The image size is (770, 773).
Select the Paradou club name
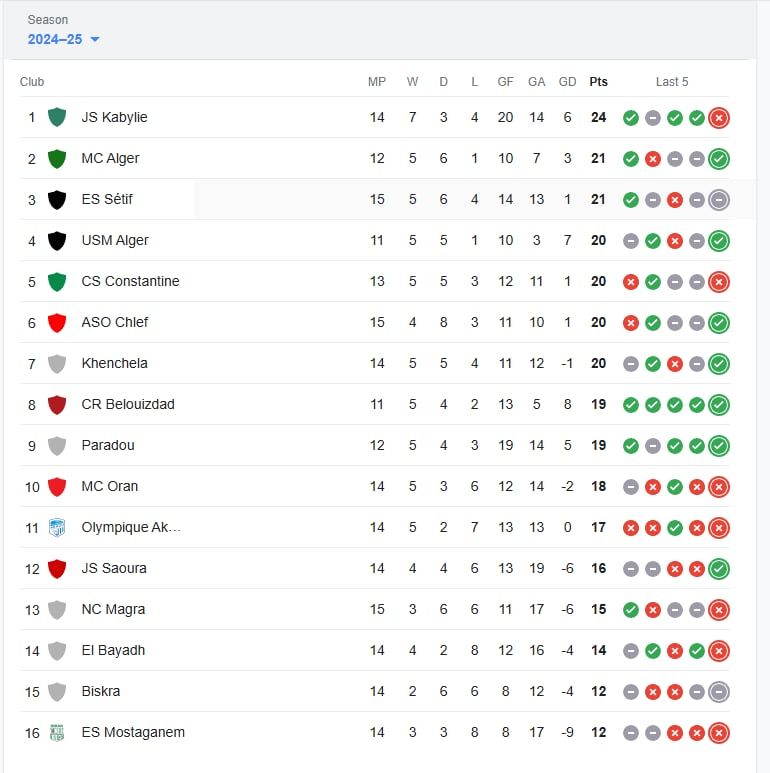click(x=108, y=445)
